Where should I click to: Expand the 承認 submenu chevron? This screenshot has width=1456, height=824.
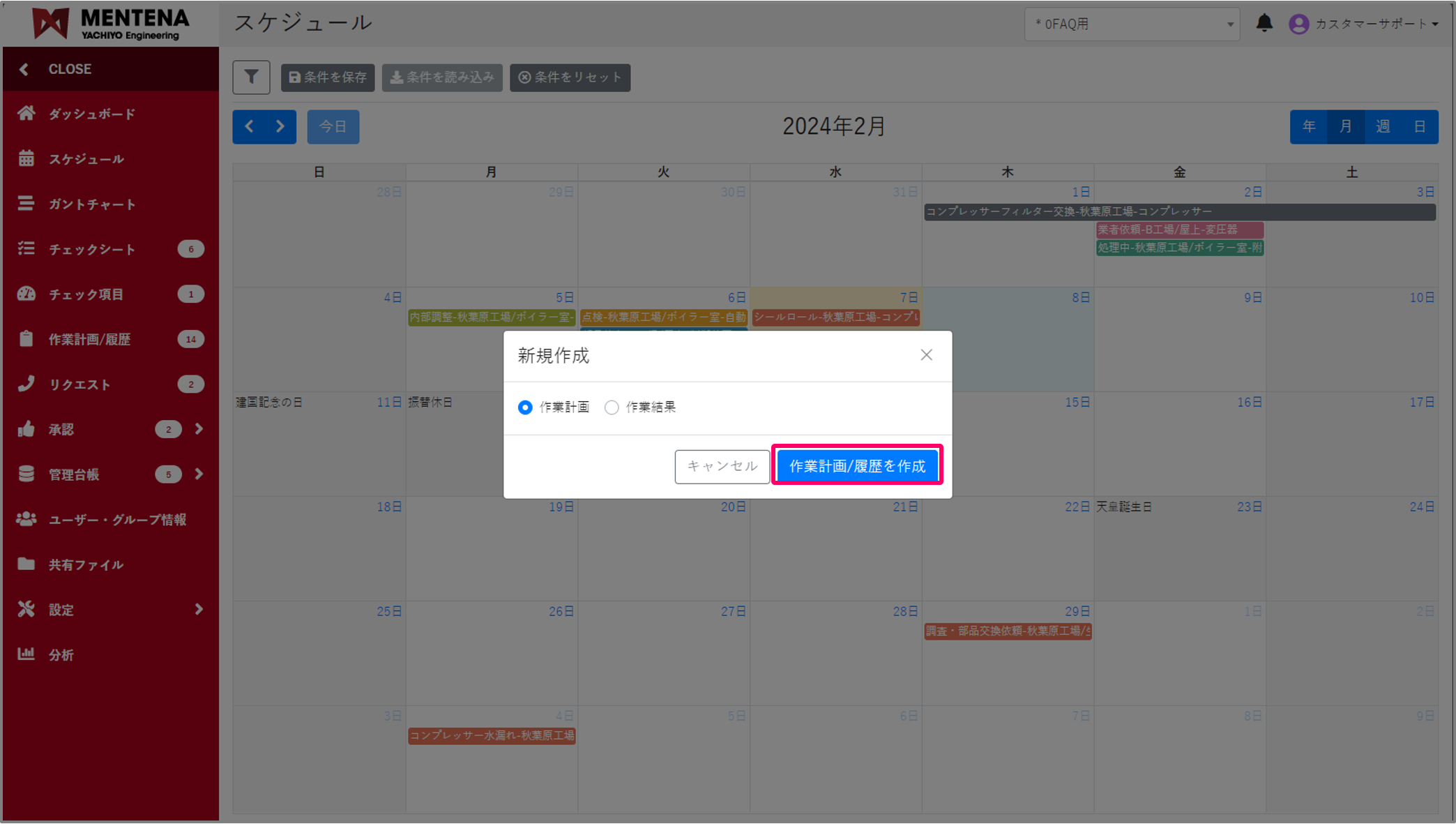[199, 429]
